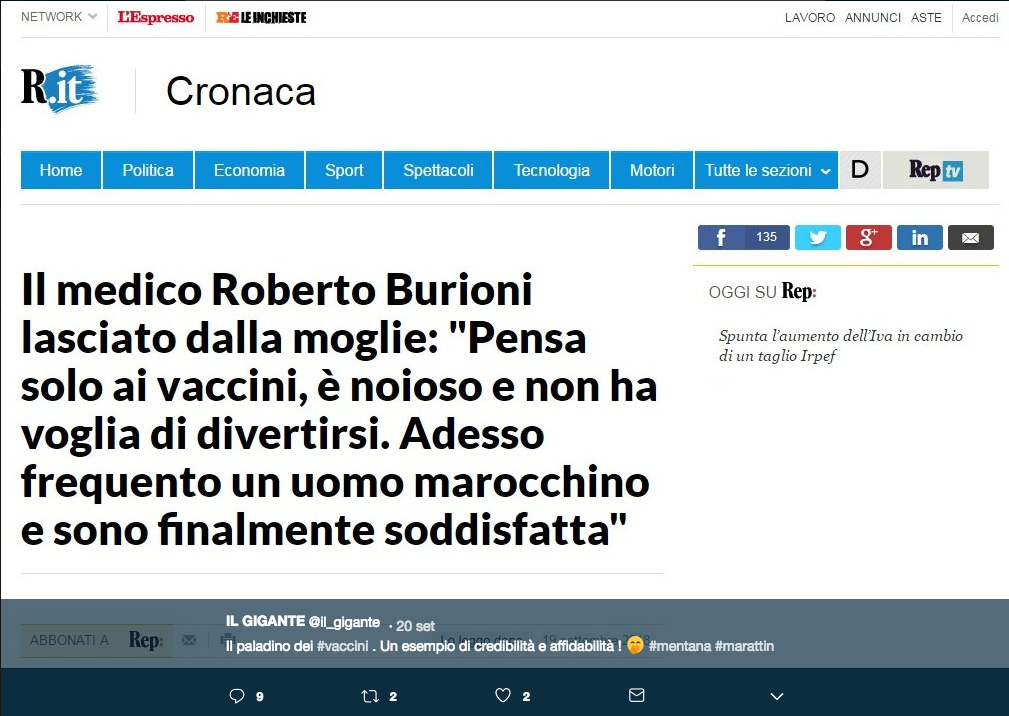Retweet using the arrows icon
The width and height of the screenshot is (1009, 716).
pos(370,695)
